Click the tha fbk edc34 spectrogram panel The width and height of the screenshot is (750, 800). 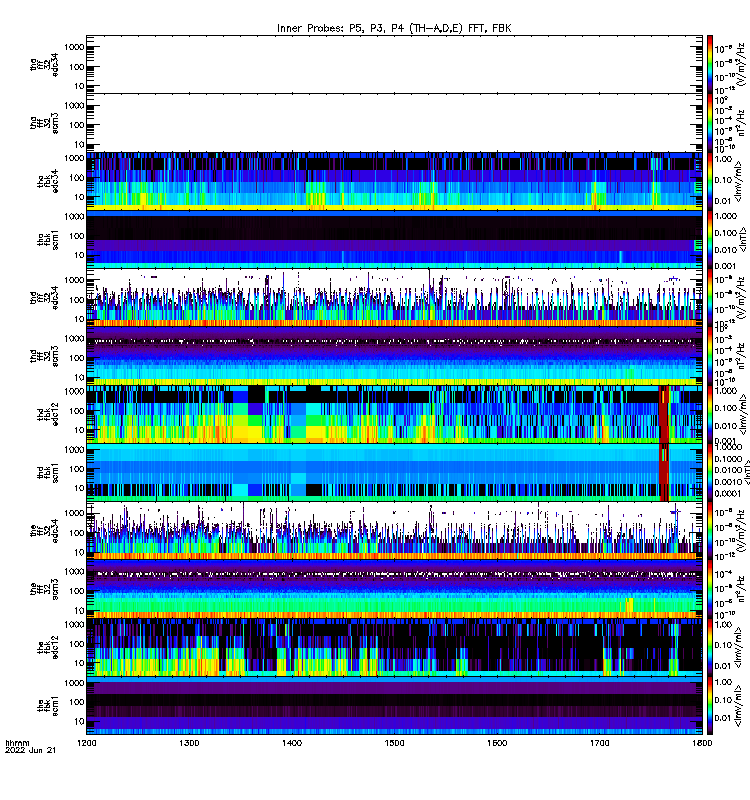click(x=394, y=181)
